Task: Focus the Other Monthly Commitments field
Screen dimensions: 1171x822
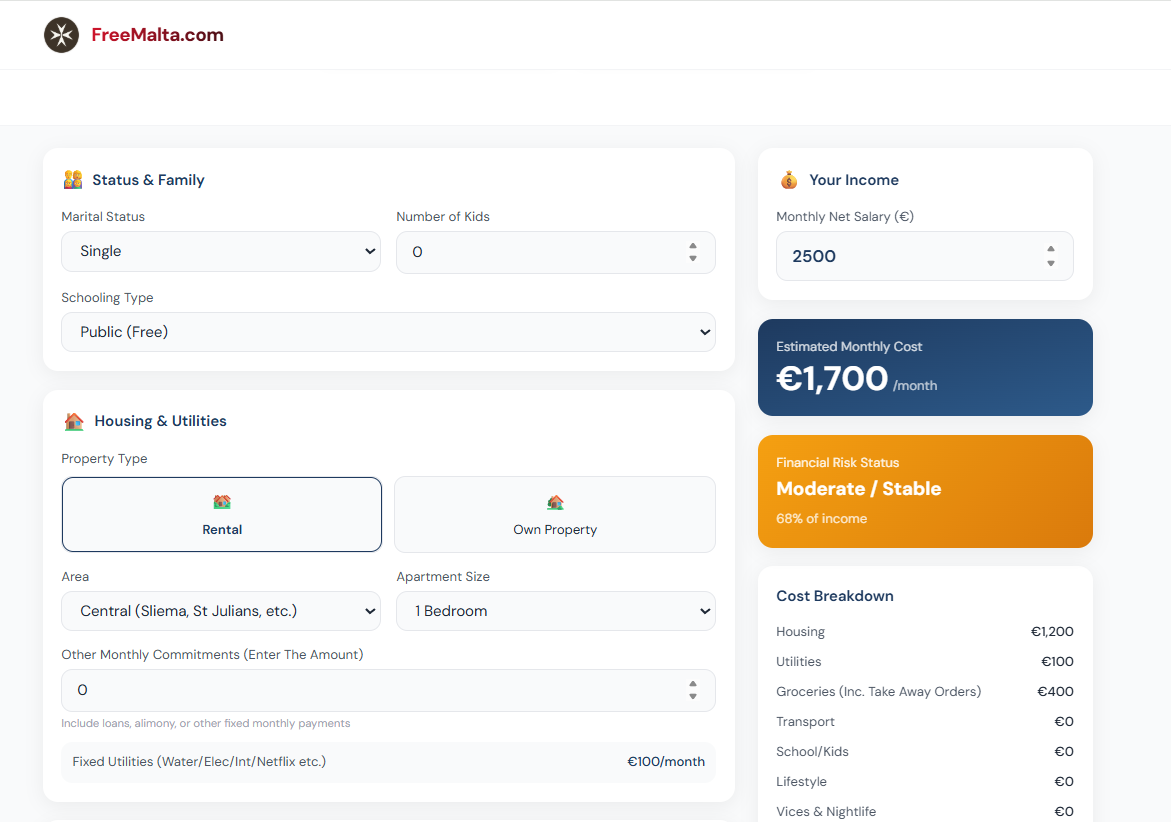Action: [x=370, y=690]
